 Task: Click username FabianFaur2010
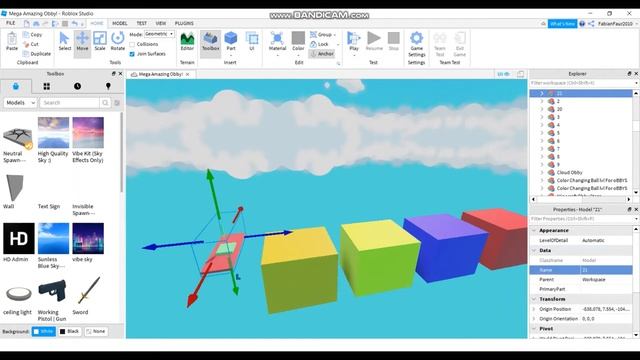tap(615, 24)
